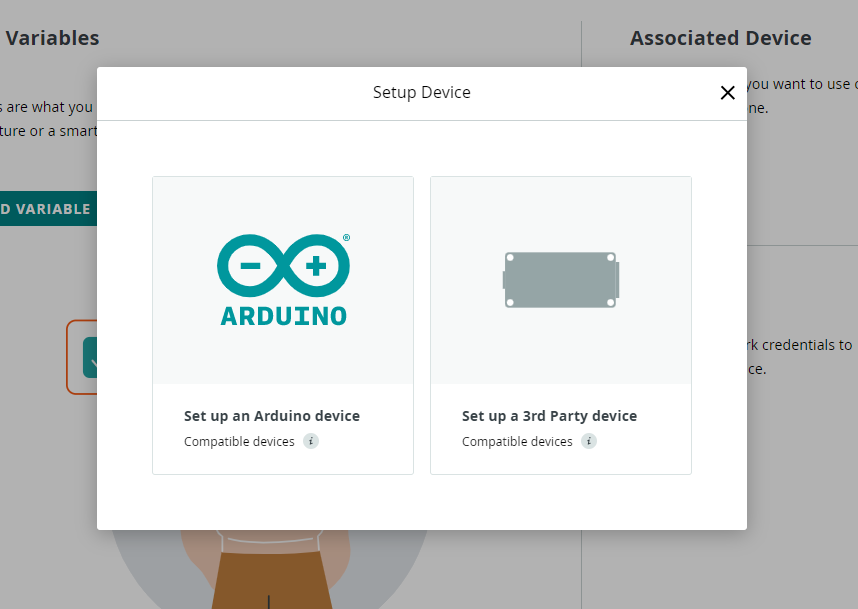Click "Compatible devices" text under 3rd Party device
858x609 pixels.
tap(517, 442)
